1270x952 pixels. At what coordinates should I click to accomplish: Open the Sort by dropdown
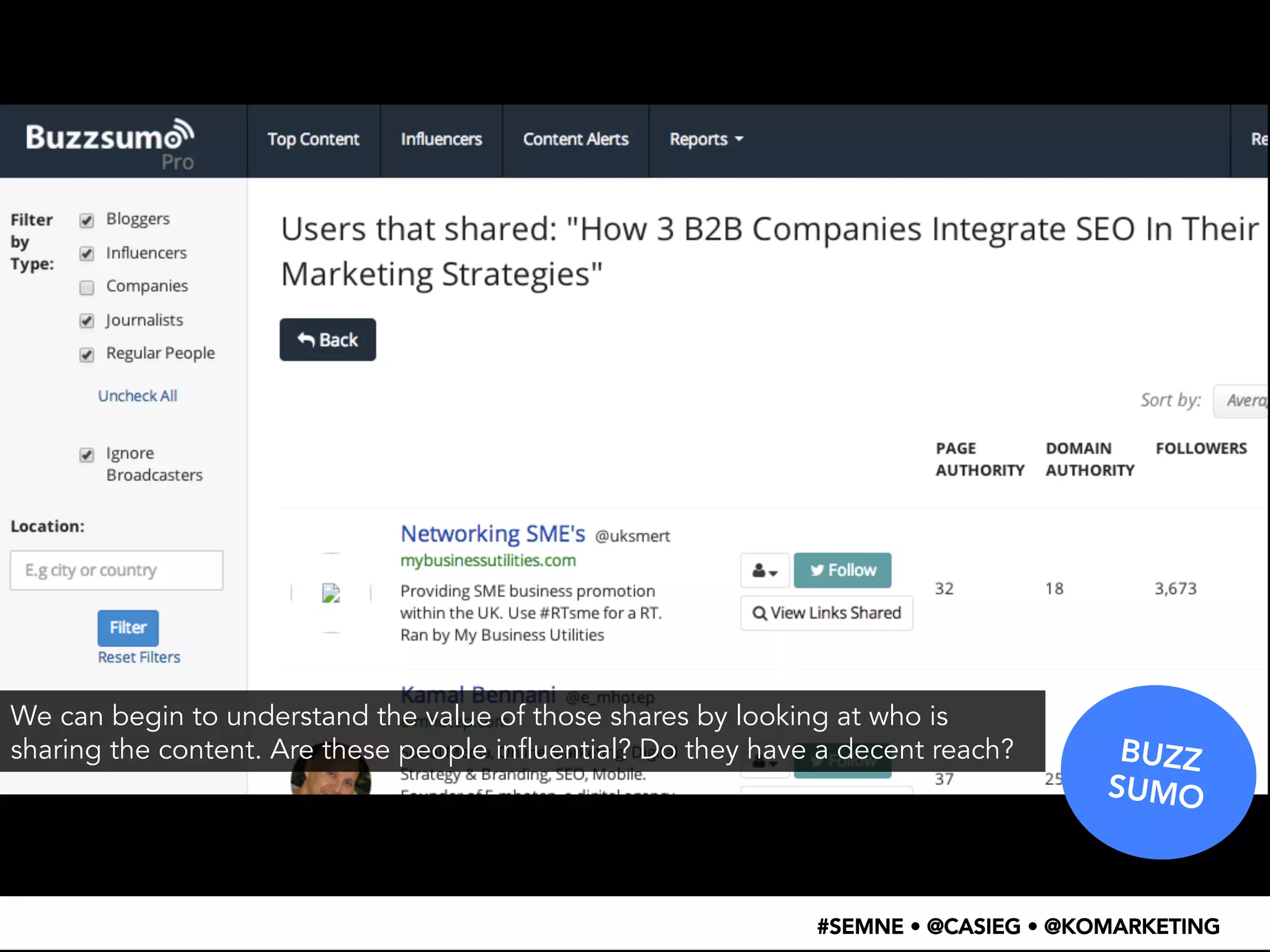point(1241,401)
